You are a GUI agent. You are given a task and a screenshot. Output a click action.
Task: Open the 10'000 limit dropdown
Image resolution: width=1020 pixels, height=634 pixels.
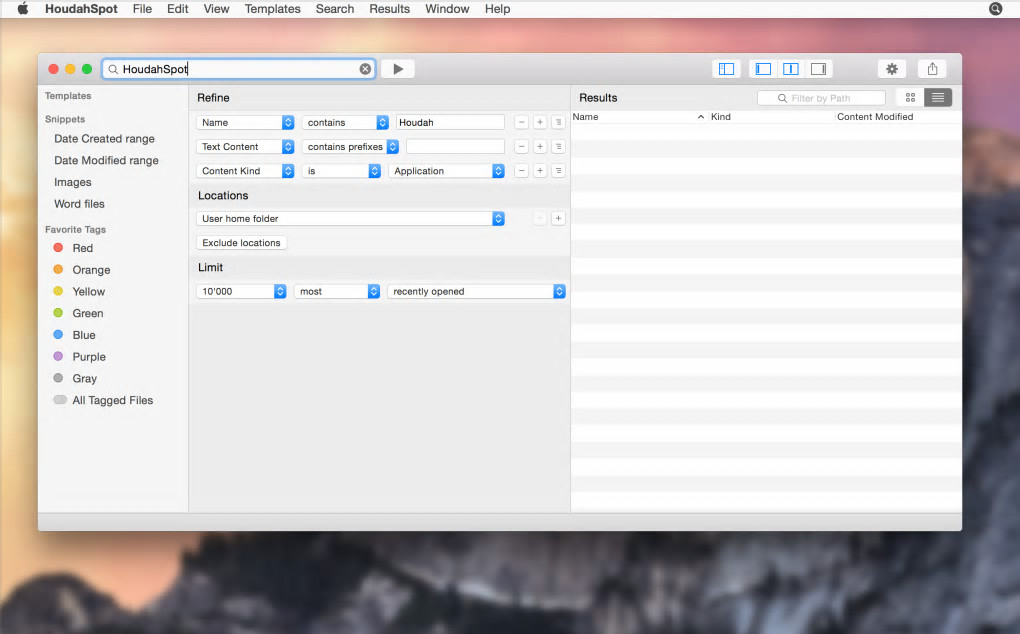(x=241, y=291)
